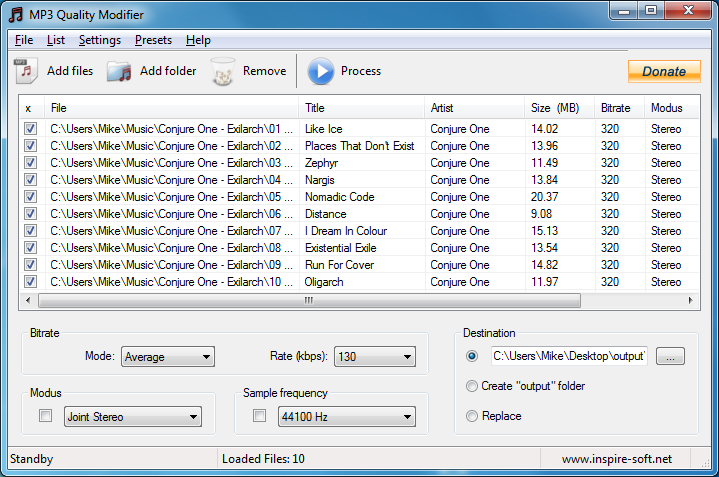Click the Remove label in toolbar

click(265, 71)
